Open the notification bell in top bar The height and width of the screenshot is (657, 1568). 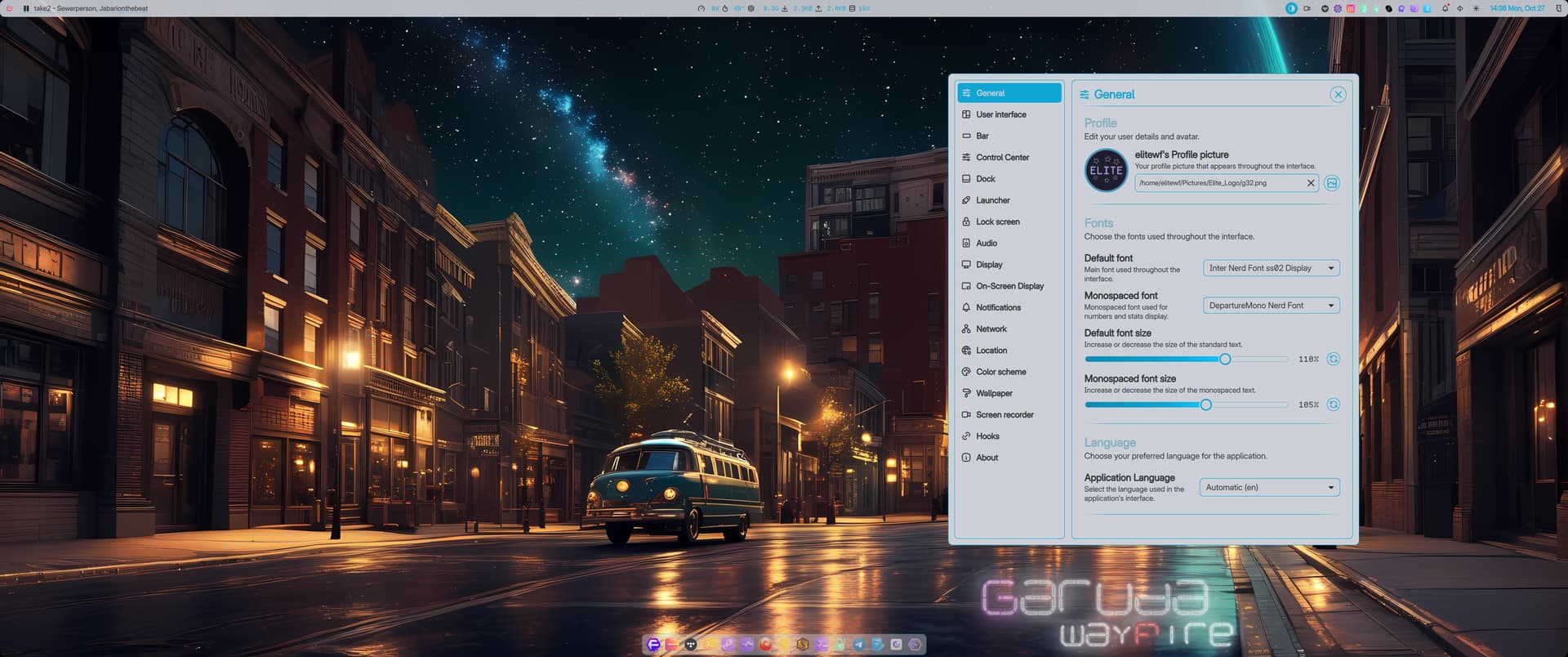click(x=1445, y=8)
